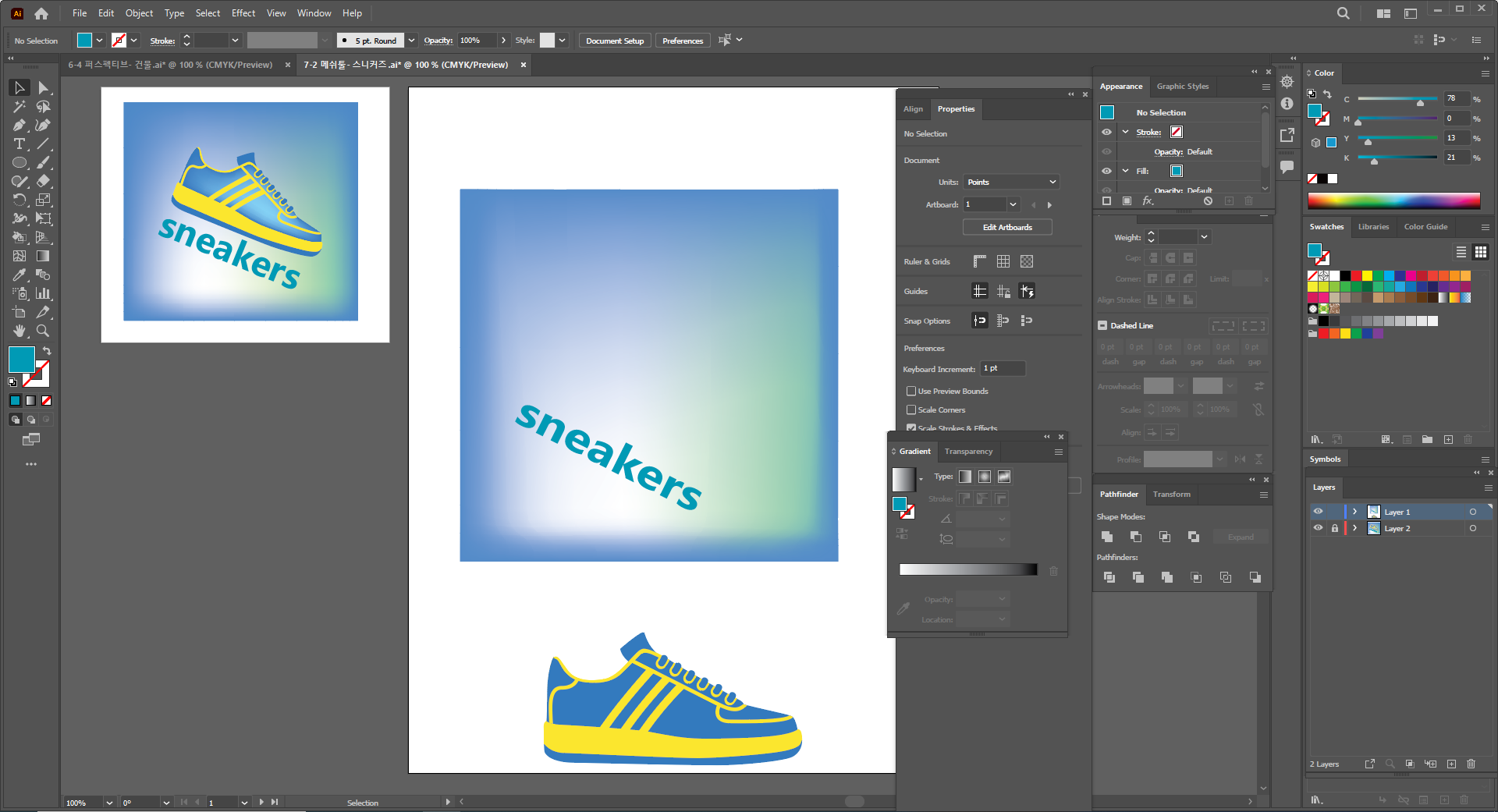Open the search icon in title bar
Viewport: 1498px width, 812px height.
click(x=1343, y=13)
